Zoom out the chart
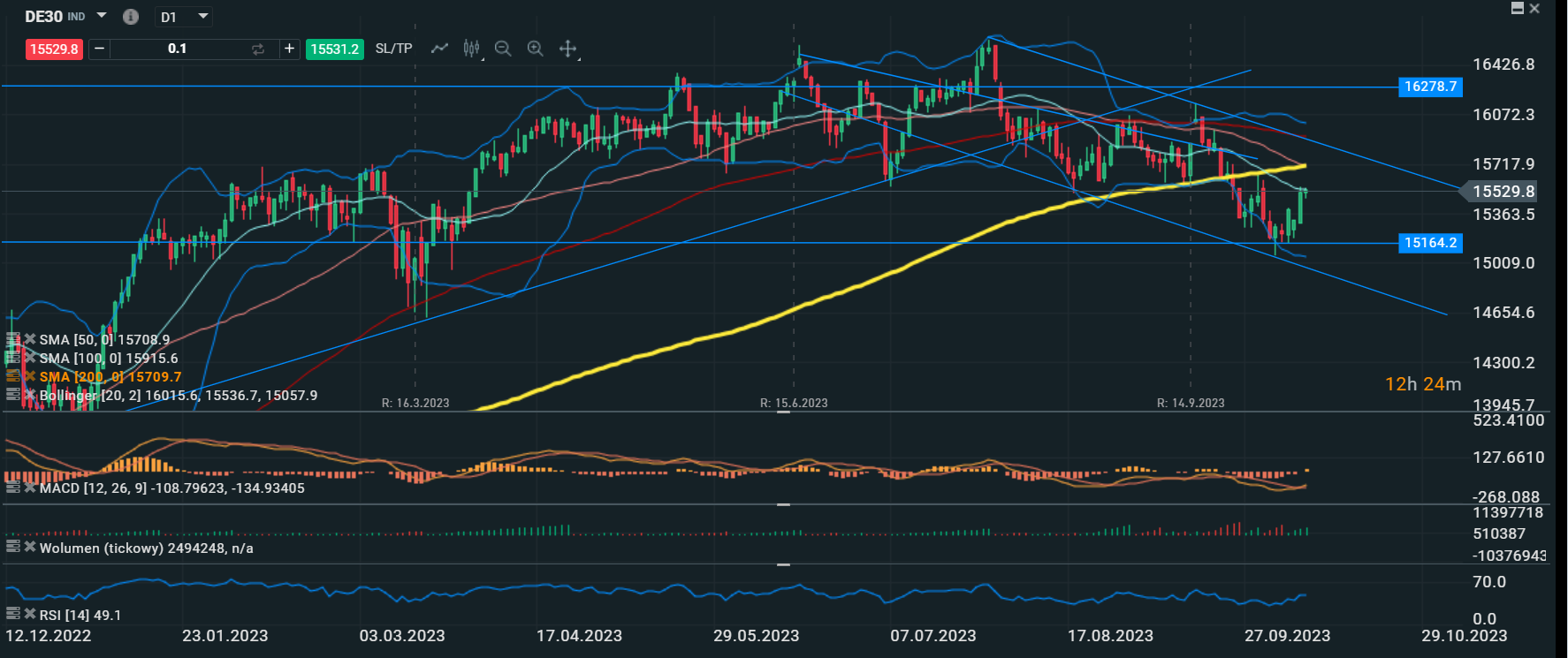Image resolution: width=1568 pixels, height=658 pixels. tap(503, 49)
